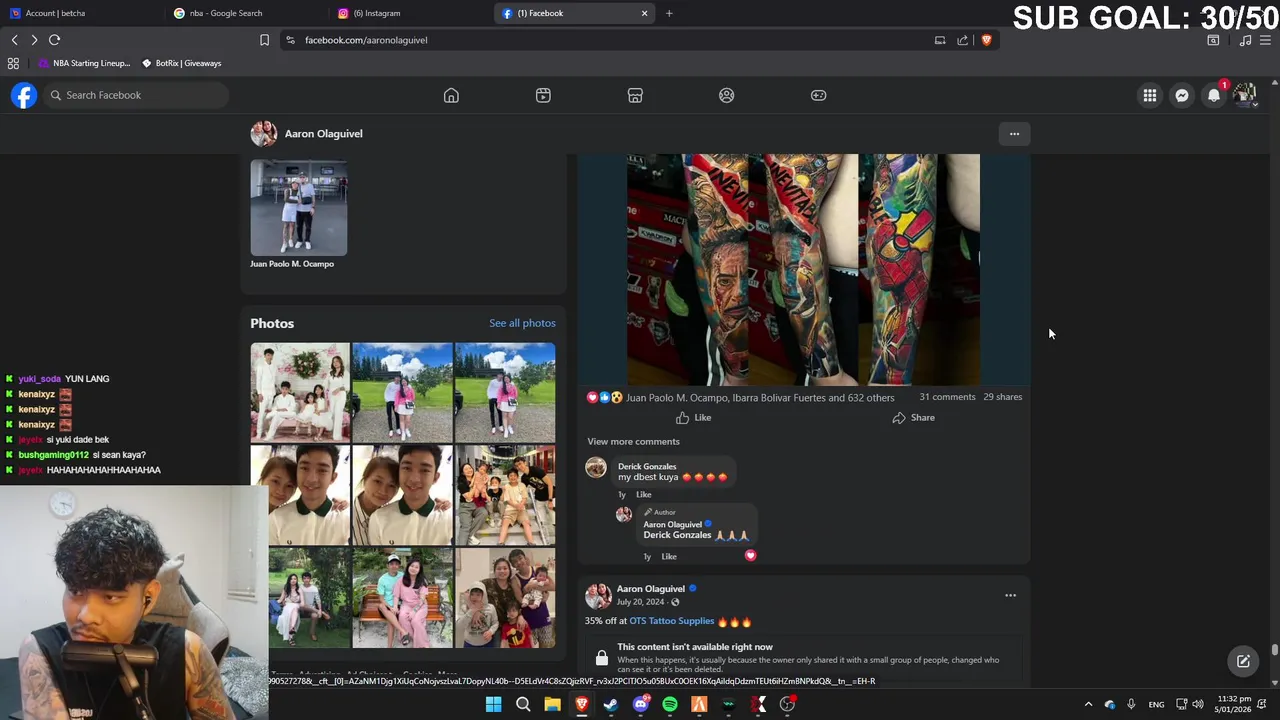Viewport: 1280px width, 720px height.
Task: Open options on July 20 post
Action: (x=1010, y=595)
